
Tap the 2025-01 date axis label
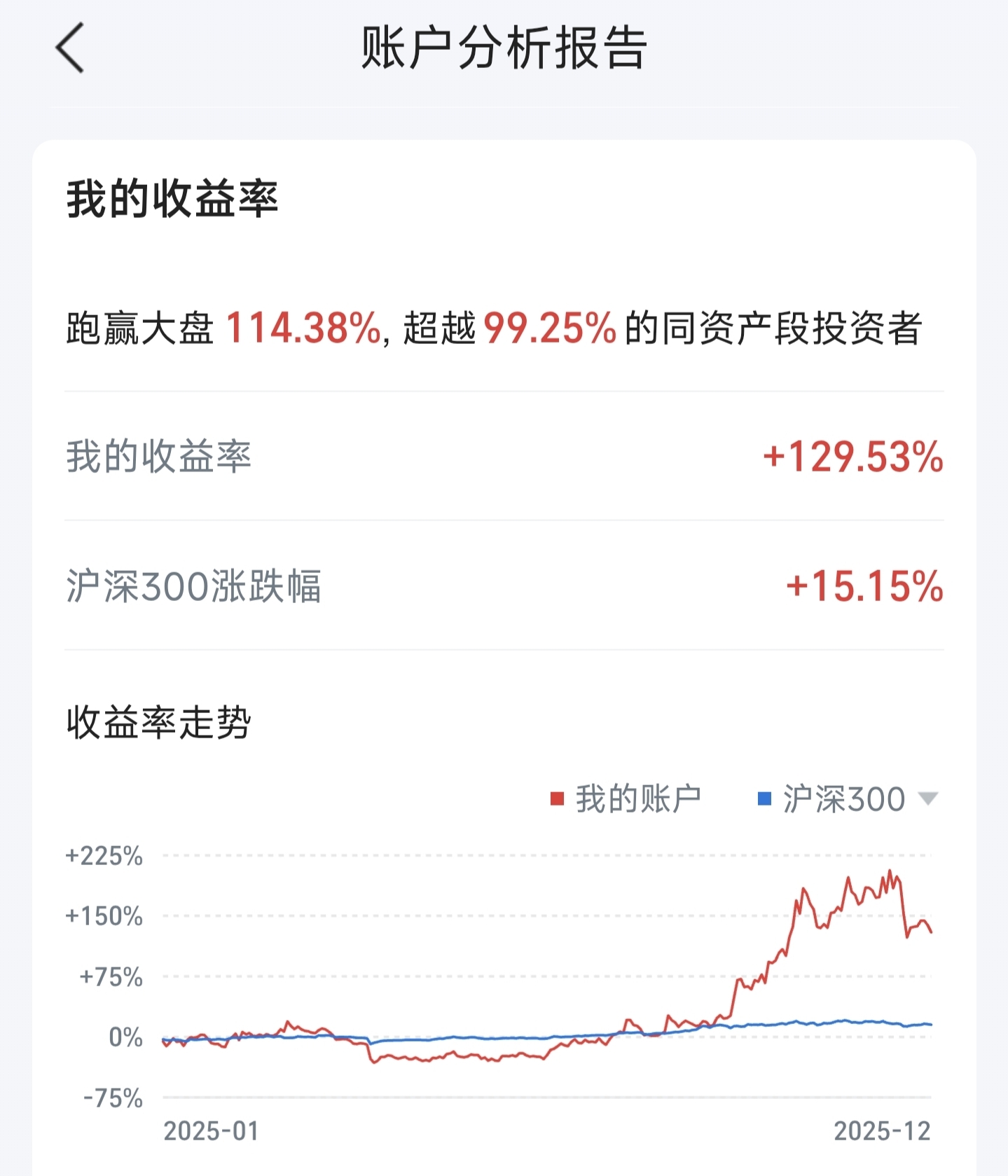point(211,1131)
